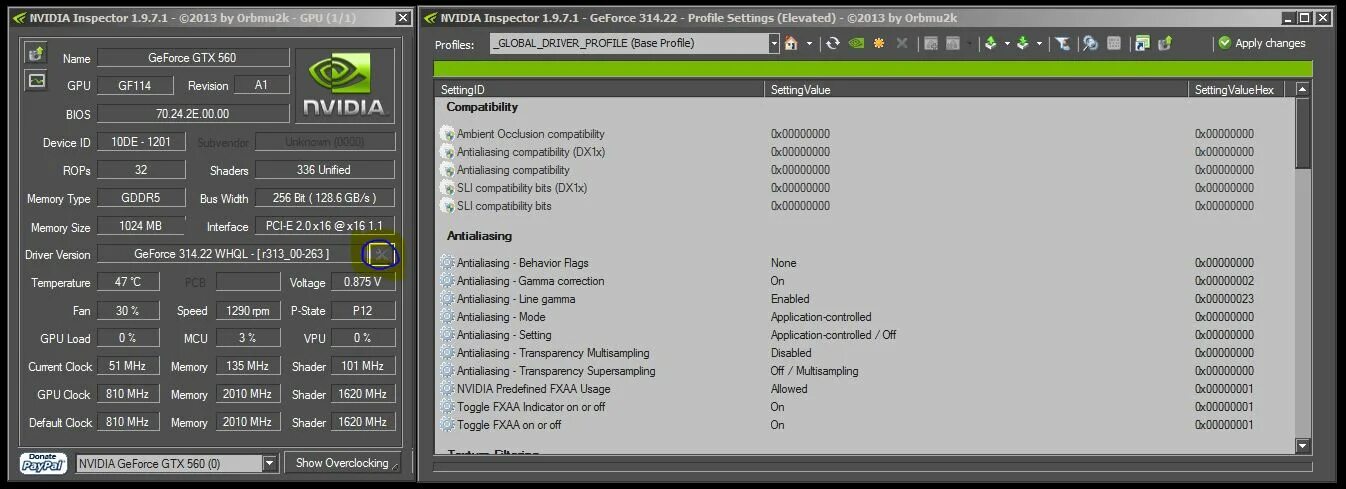Click the Bus Width value 256 Bit

(325, 198)
